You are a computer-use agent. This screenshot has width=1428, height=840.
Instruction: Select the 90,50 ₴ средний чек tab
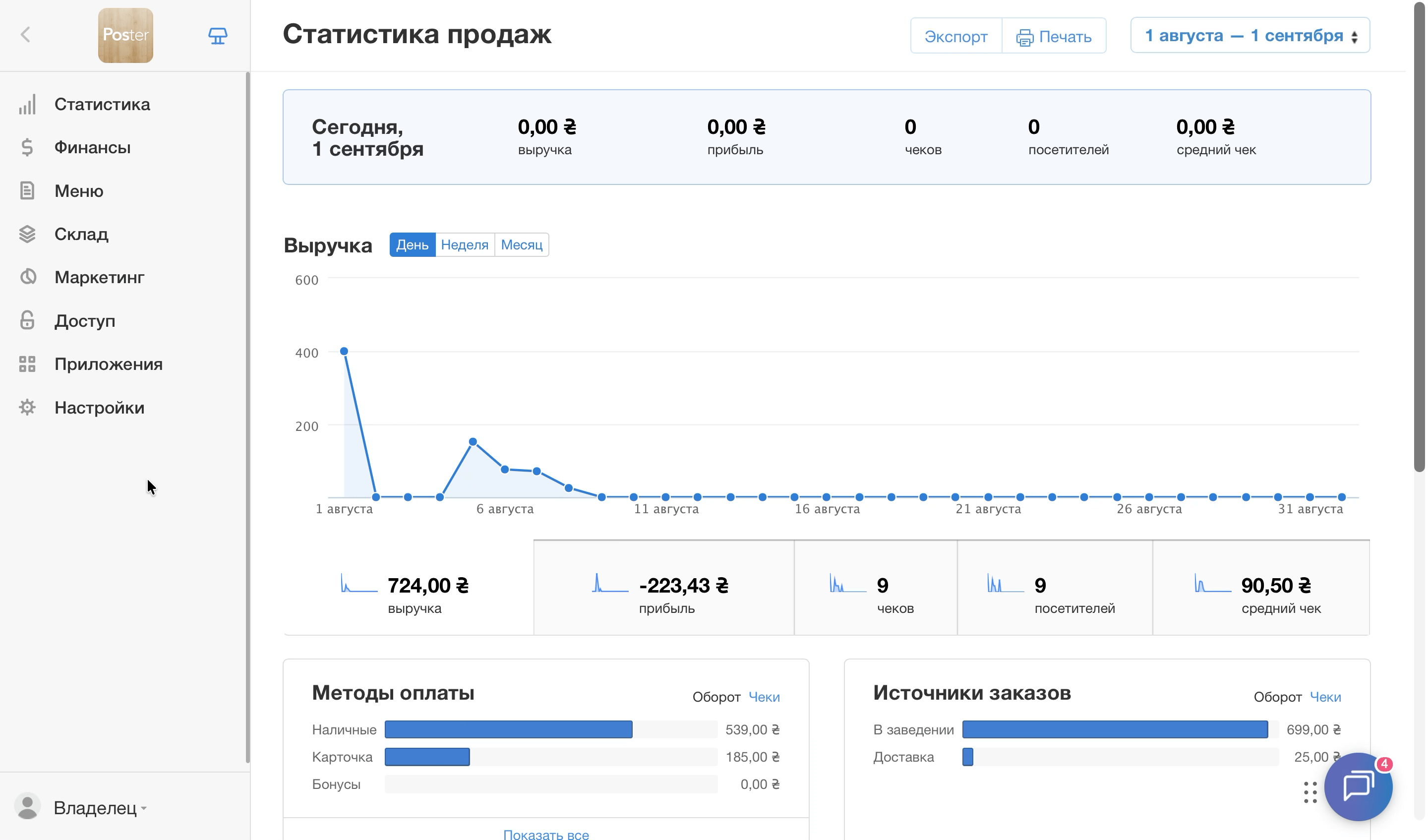1261,588
